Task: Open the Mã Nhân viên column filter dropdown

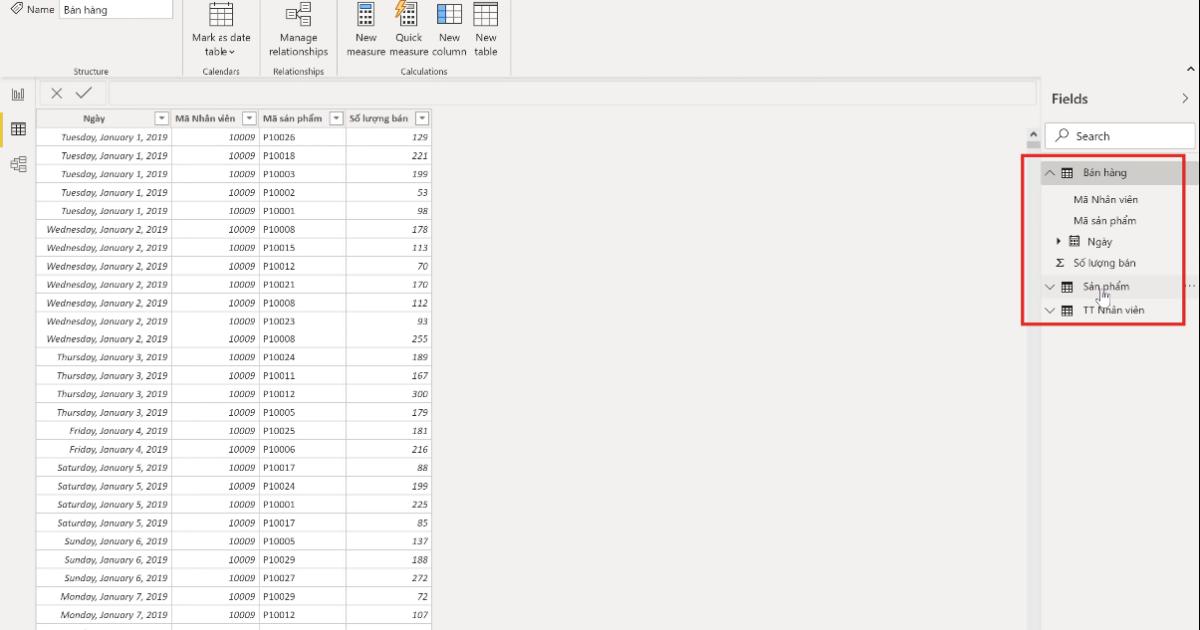Action: (250, 118)
